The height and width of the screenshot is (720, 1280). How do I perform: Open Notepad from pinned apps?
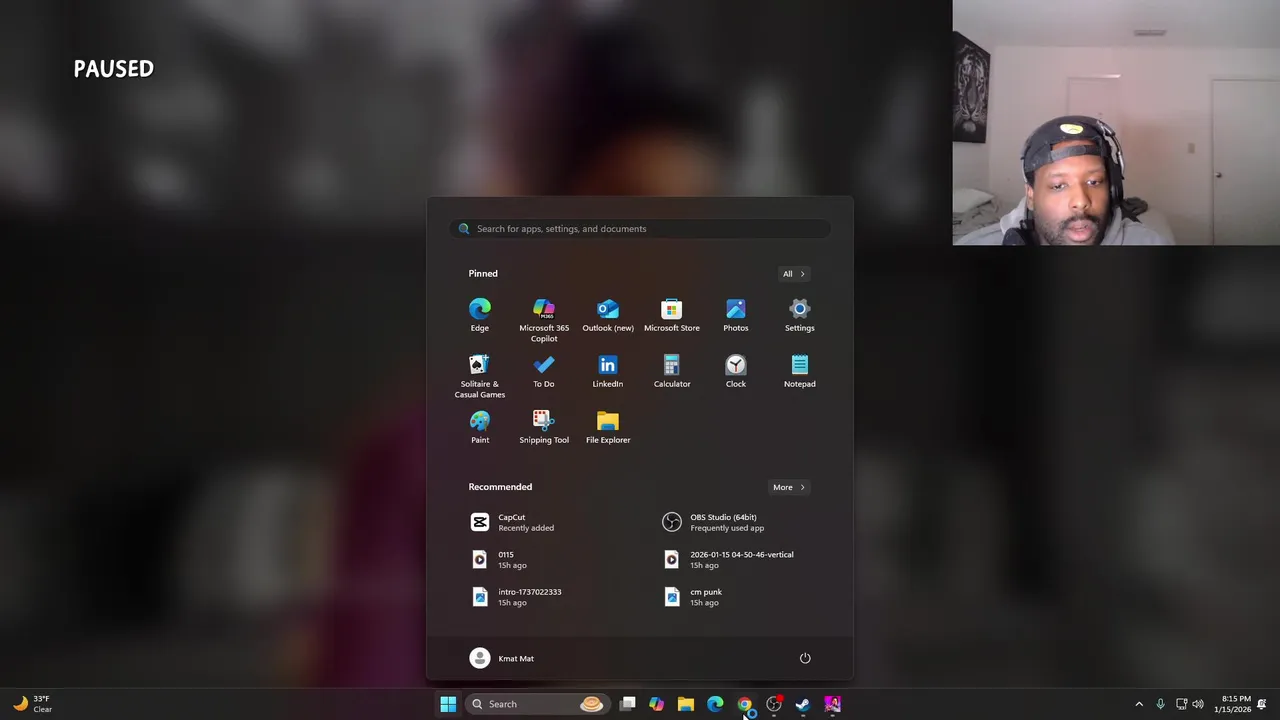[x=800, y=371]
